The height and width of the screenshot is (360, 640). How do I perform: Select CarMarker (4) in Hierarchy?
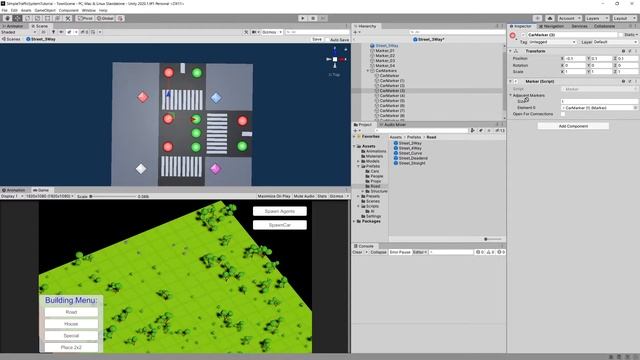click(392, 96)
